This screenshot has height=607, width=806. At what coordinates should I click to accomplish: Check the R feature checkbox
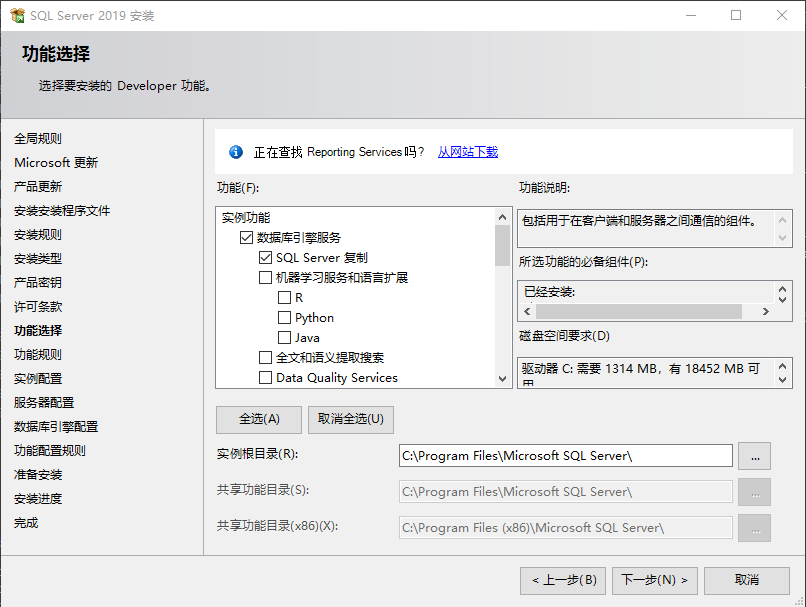pyautogui.click(x=284, y=298)
